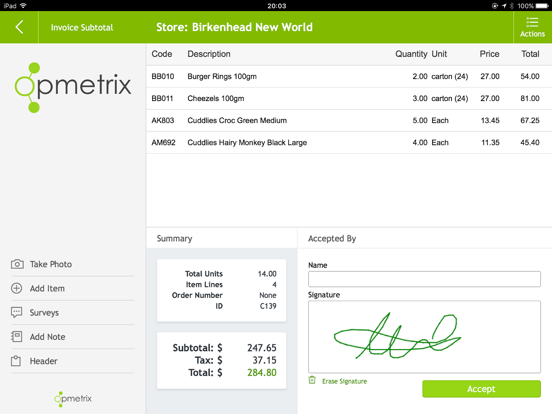Viewport: 552px width, 414px height.
Task: Tap the Unit column header
Action: pos(439,54)
